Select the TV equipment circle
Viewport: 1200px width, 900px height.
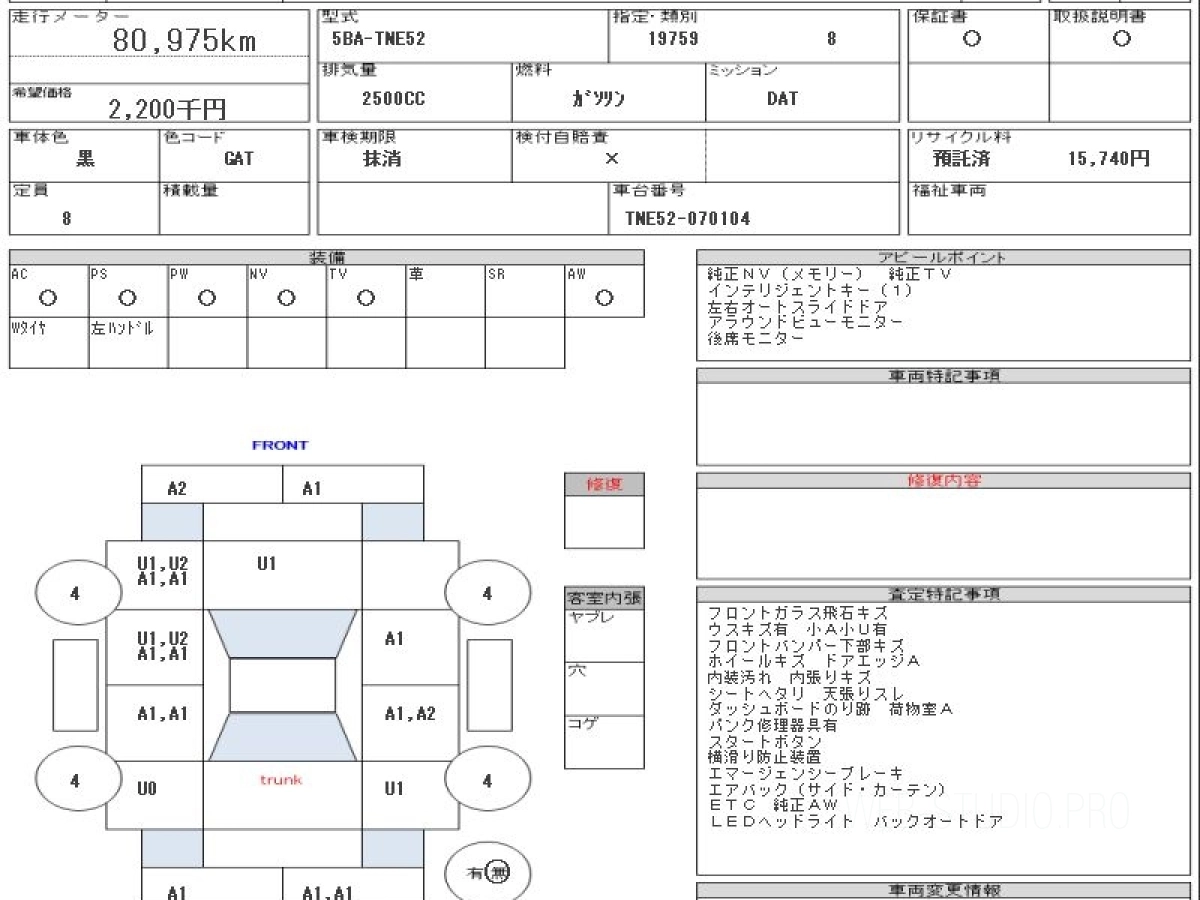[365, 298]
